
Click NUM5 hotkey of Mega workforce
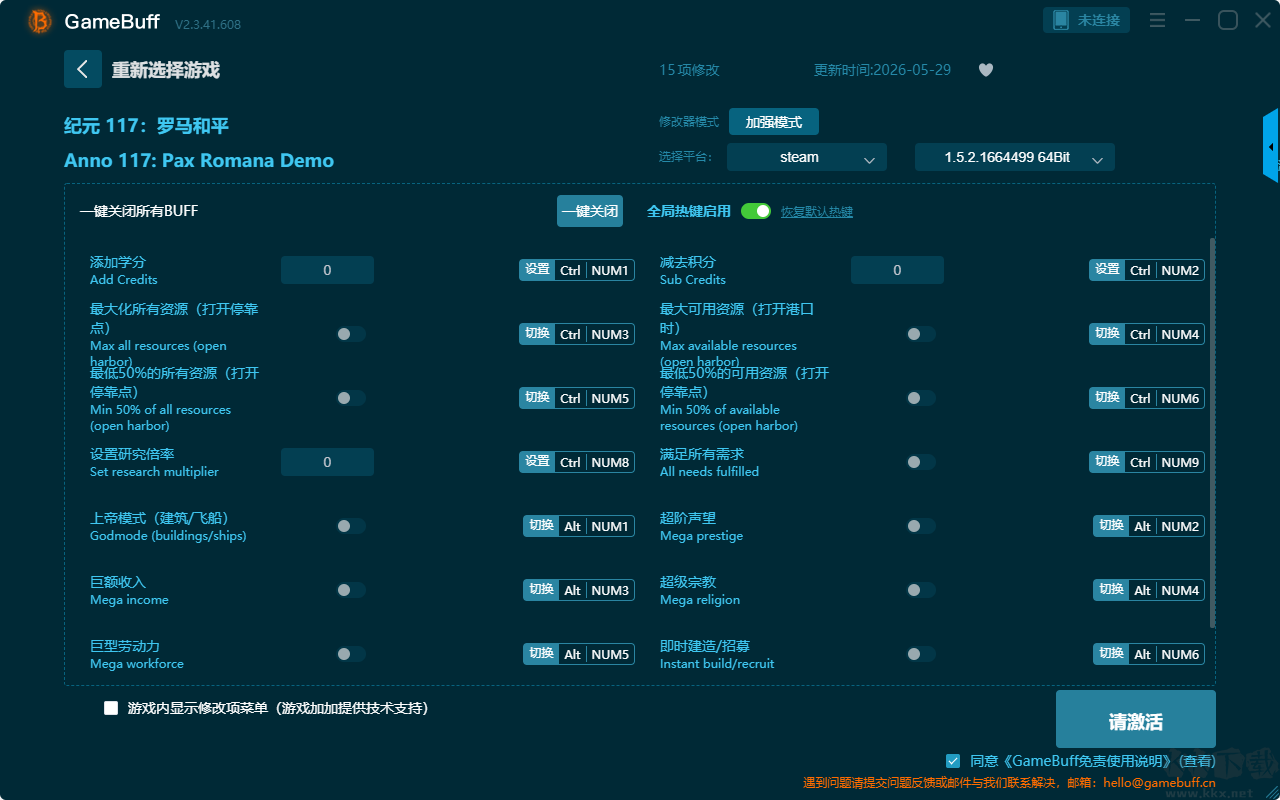pyautogui.click(x=610, y=654)
